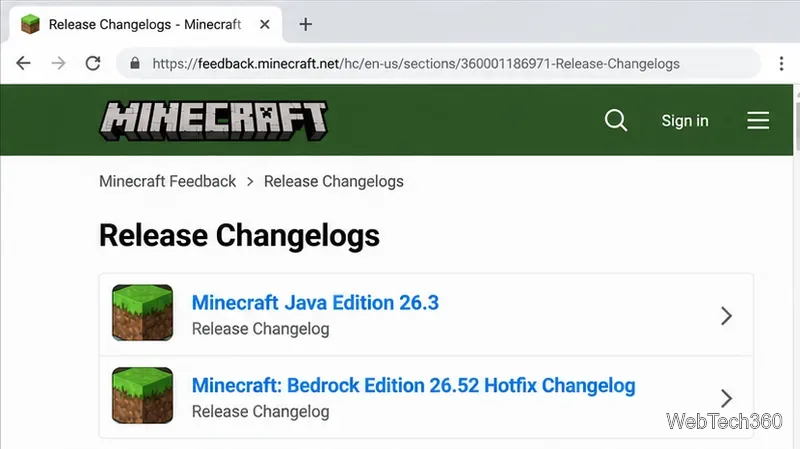Click the Minecraft logo in header

tap(213, 121)
